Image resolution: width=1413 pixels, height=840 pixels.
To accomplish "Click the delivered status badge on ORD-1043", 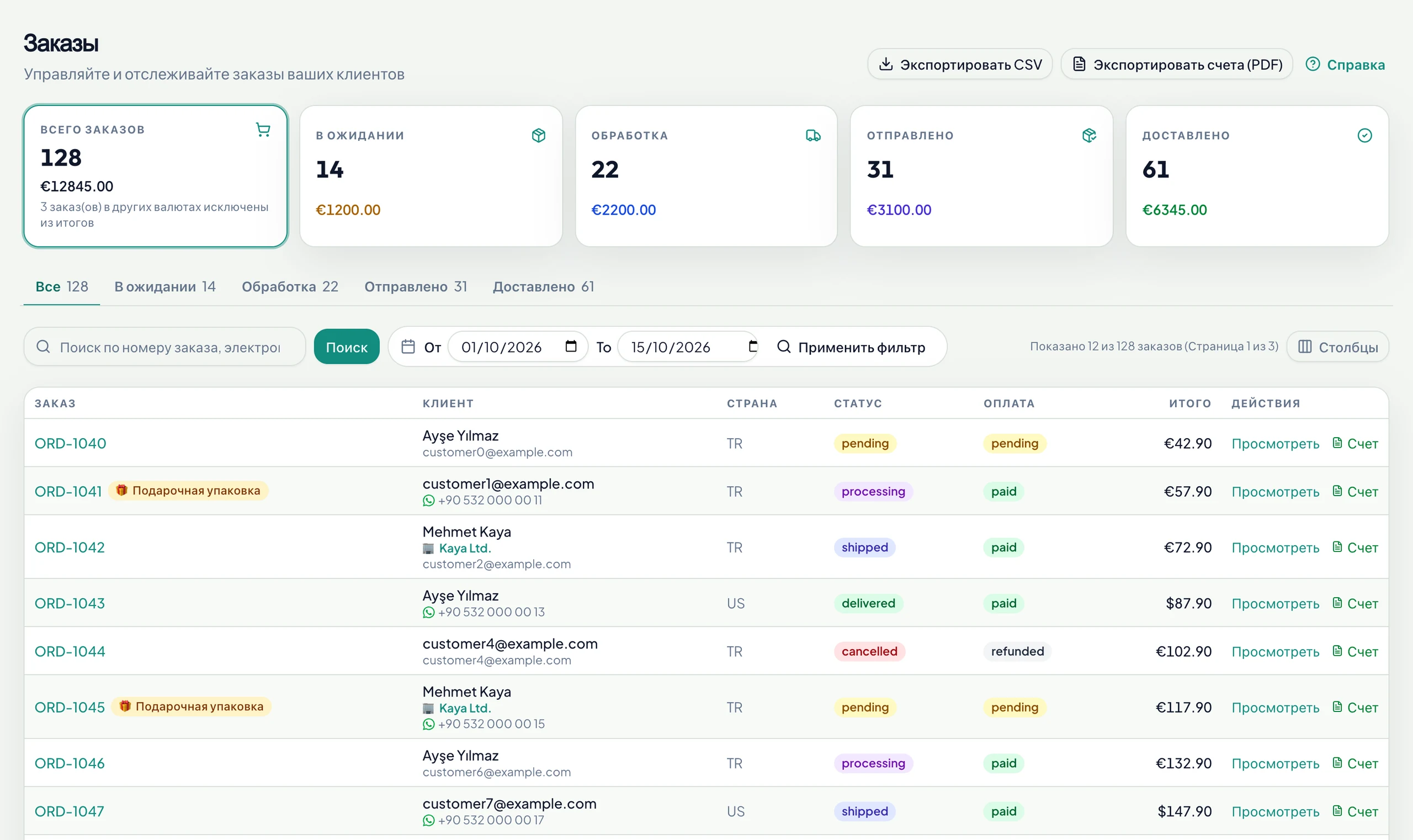I will 868,603.
